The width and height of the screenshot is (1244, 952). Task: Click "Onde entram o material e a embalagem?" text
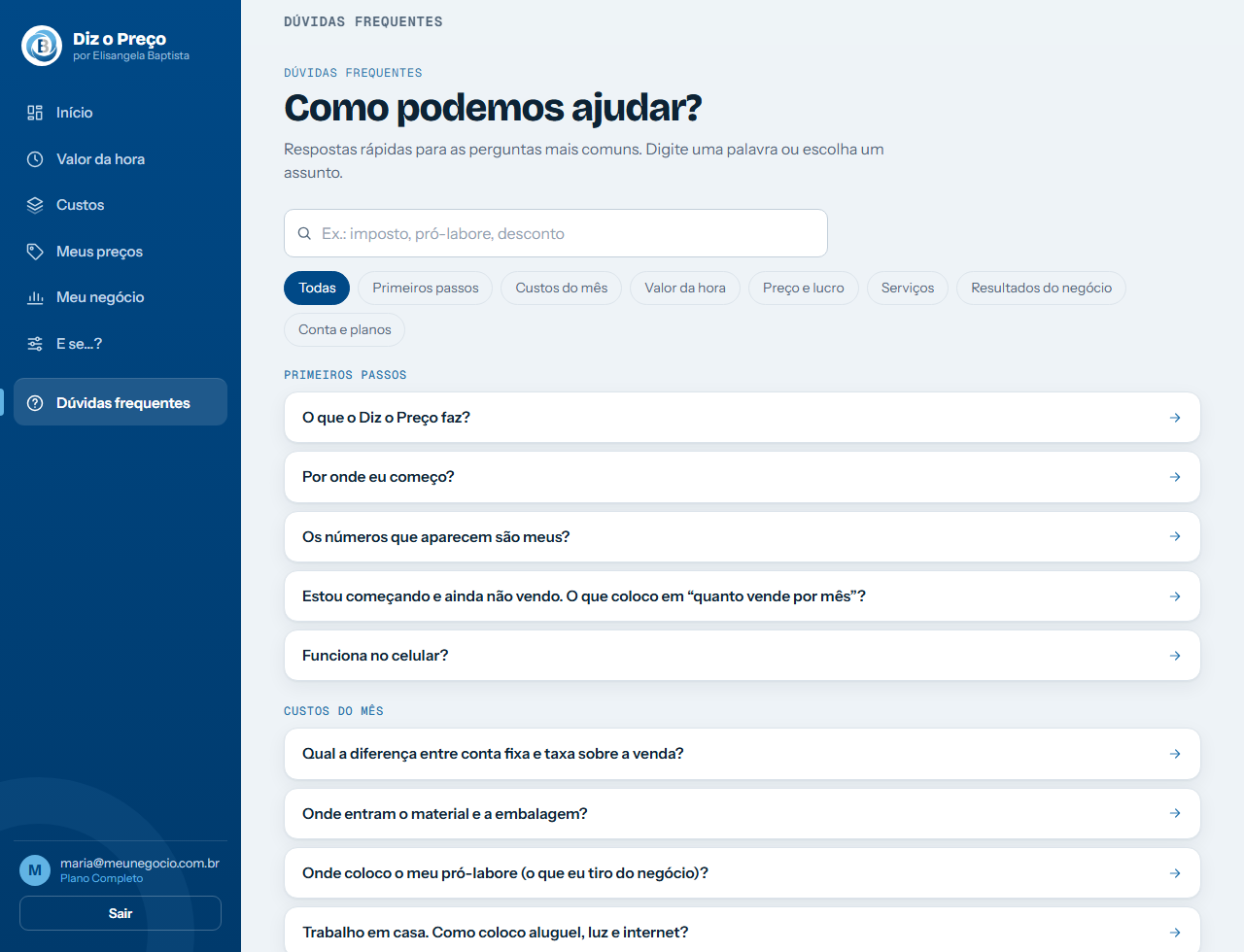pos(445,814)
